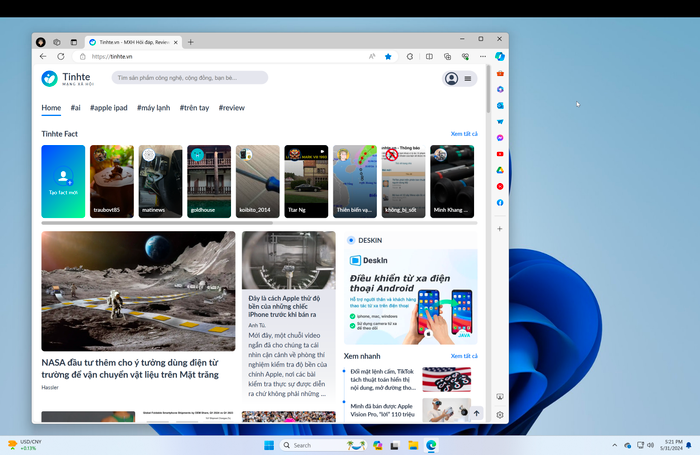
Task: Open the Windows Start button
Action: click(x=269, y=445)
